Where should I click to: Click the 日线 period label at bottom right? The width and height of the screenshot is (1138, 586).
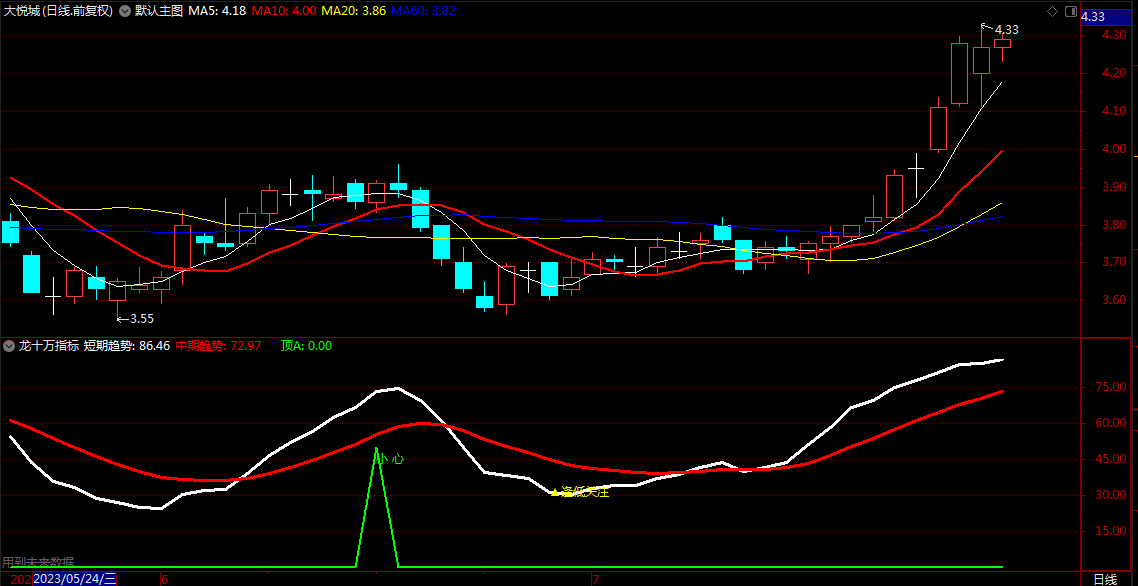1105,579
